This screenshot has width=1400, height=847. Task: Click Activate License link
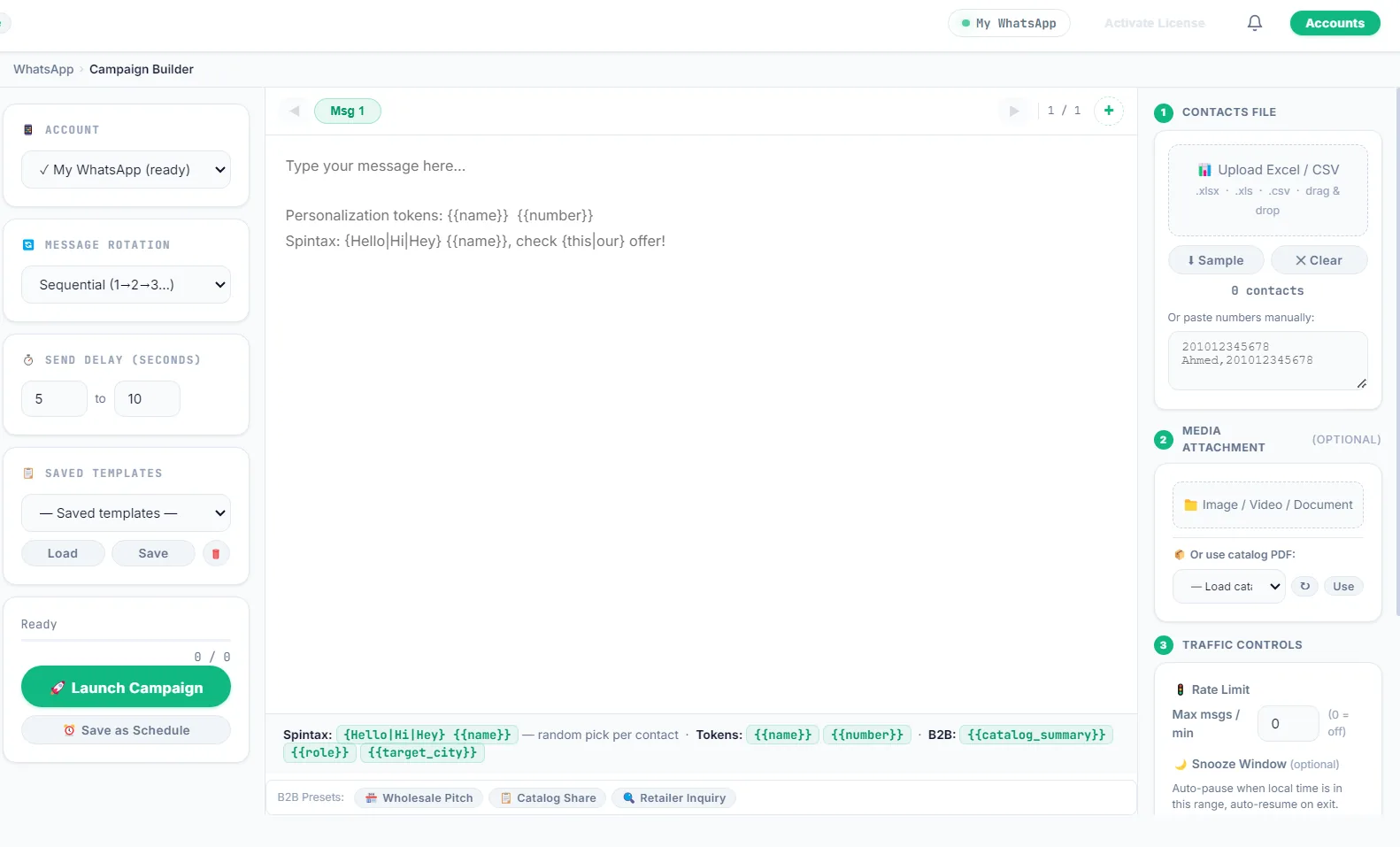(1154, 23)
